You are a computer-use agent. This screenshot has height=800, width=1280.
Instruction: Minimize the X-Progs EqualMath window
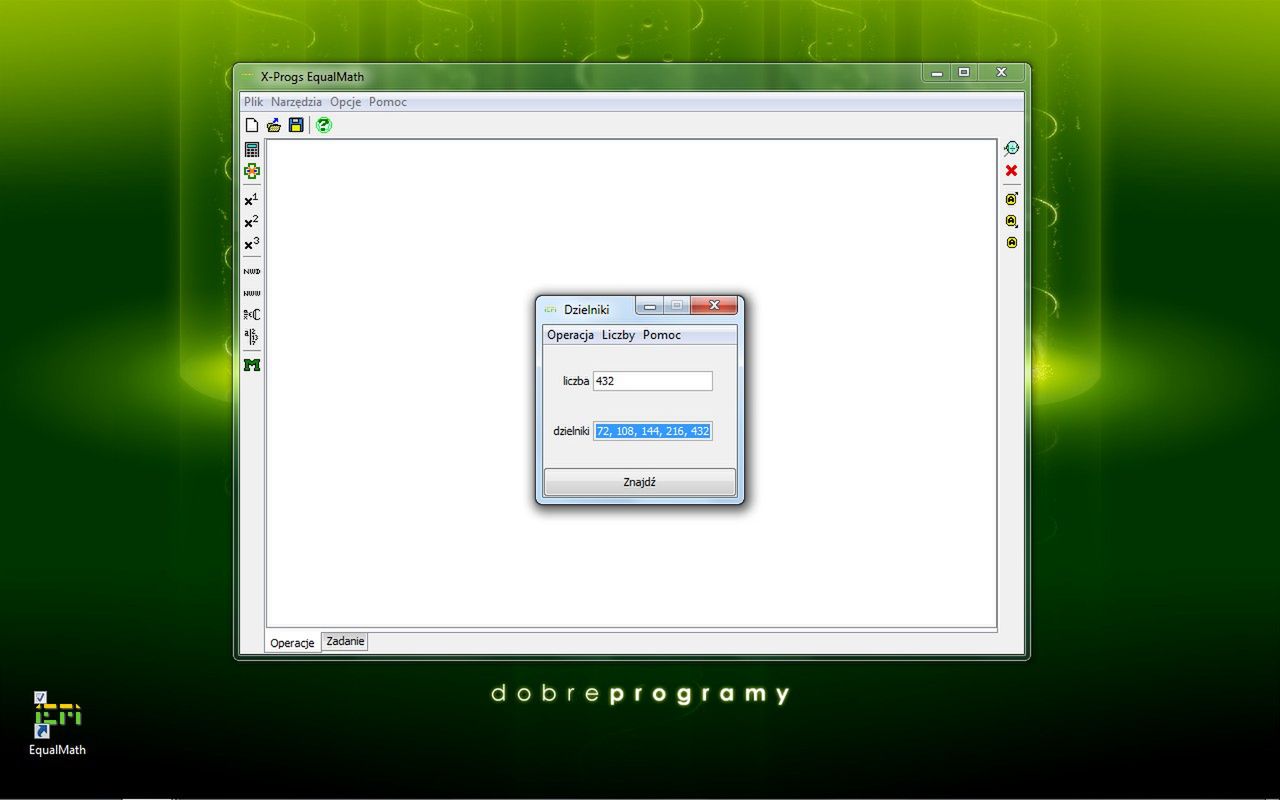tap(937, 73)
